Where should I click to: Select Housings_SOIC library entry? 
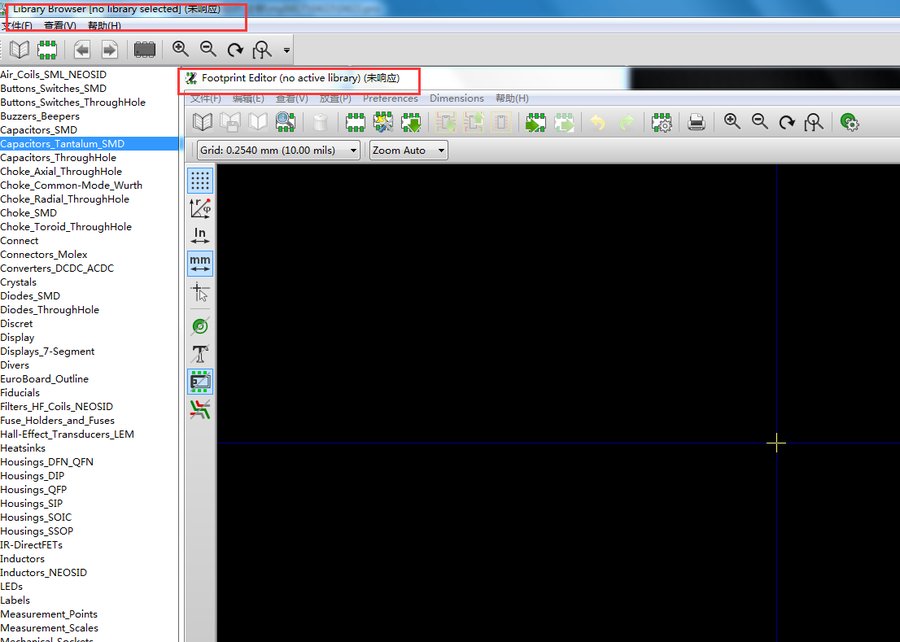[36, 517]
